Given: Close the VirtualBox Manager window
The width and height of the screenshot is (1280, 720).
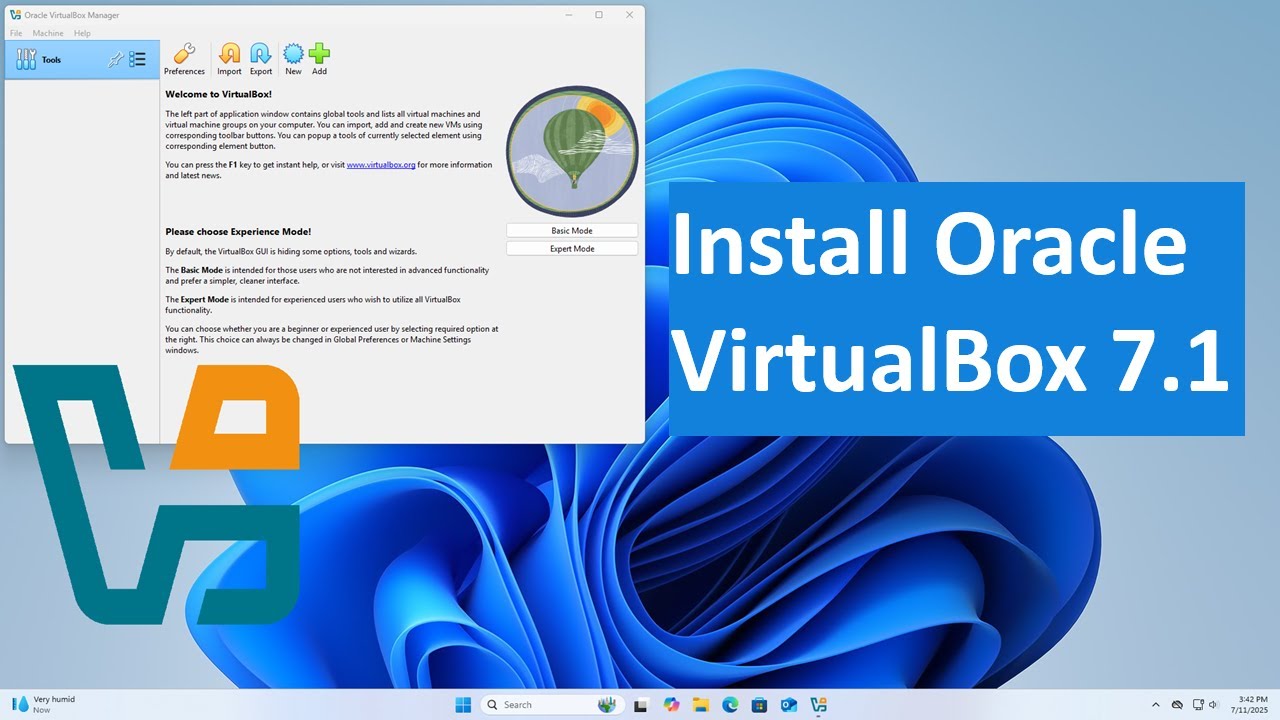Looking at the screenshot, I should 629,15.
